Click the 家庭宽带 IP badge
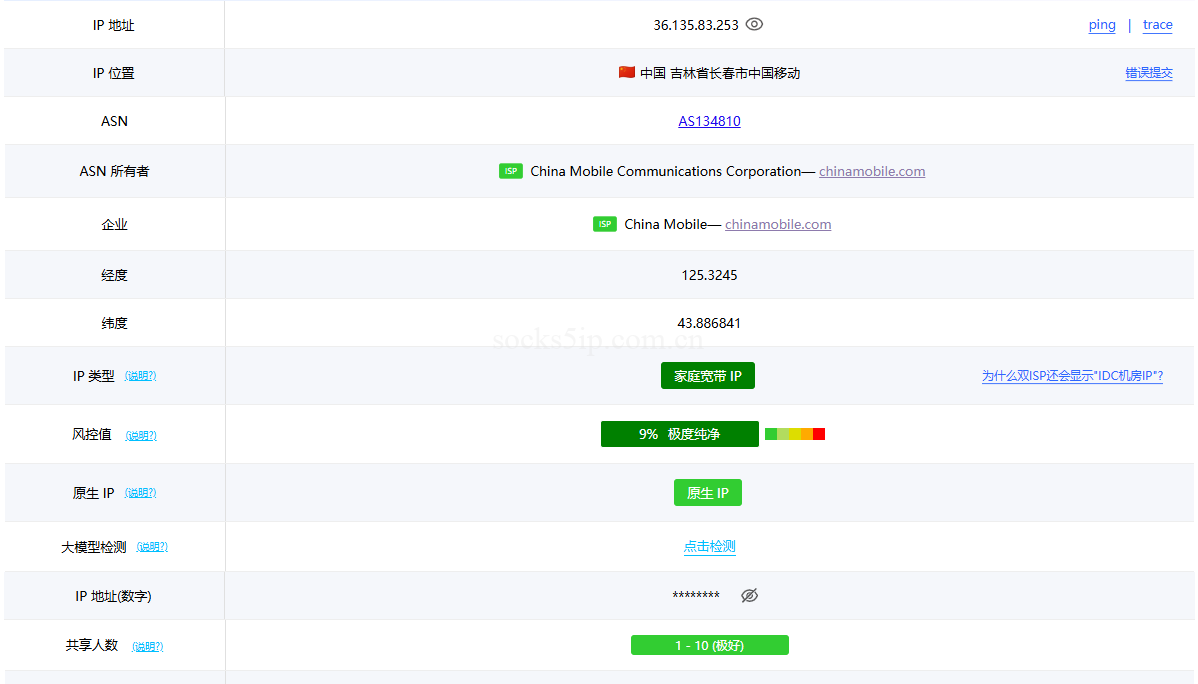 pyautogui.click(x=707, y=375)
